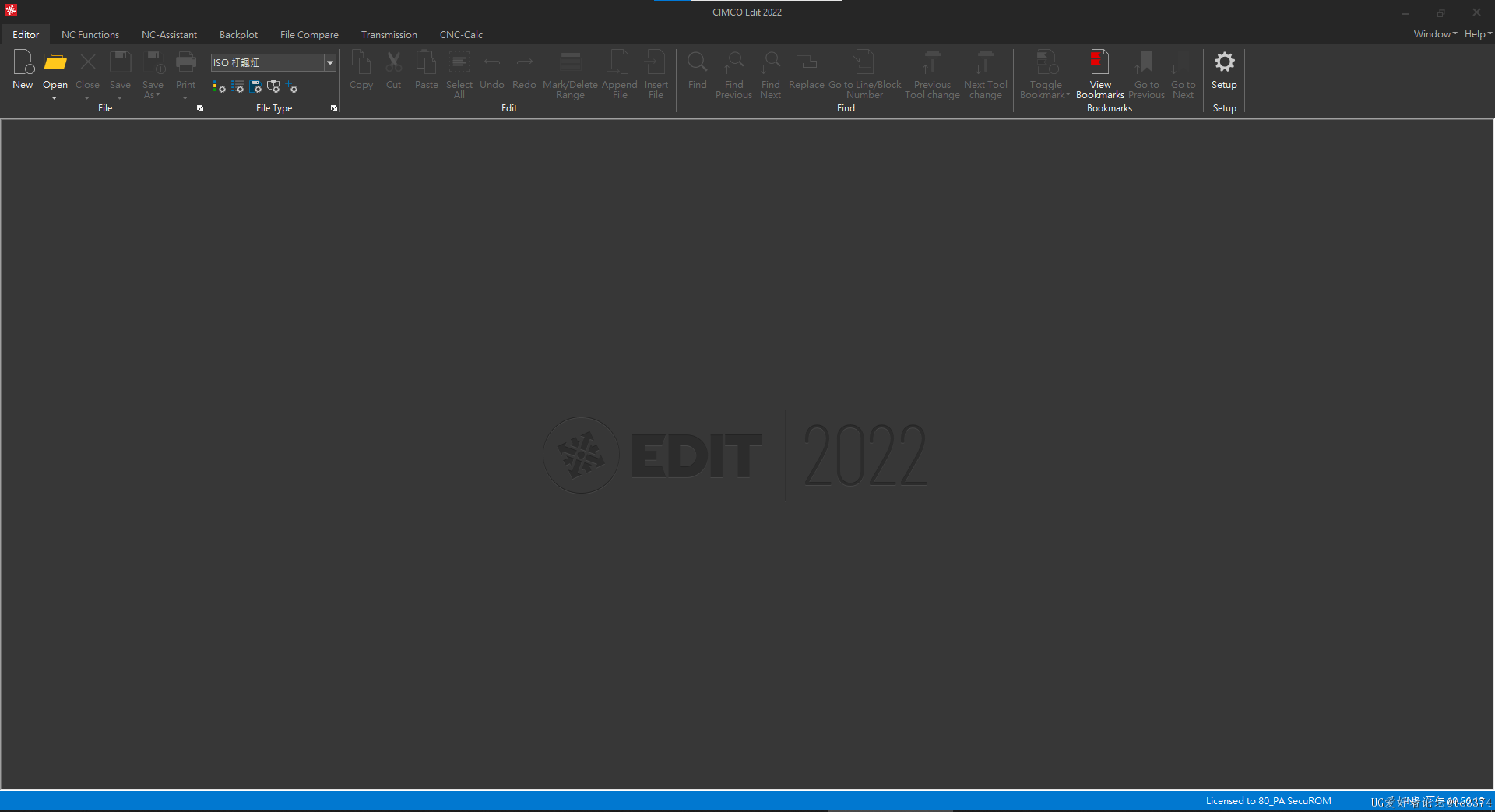Expand the Open button dropdown arrow
This screenshot has width=1495, height=812.
(x=55, y=98)
